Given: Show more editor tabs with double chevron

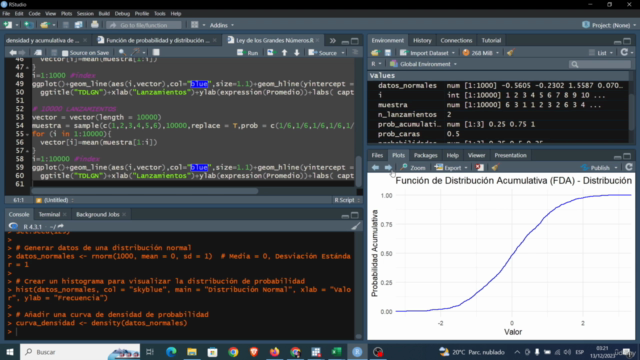Looking at the screenshot, I should pyautogui.click(x=332, y=40).
